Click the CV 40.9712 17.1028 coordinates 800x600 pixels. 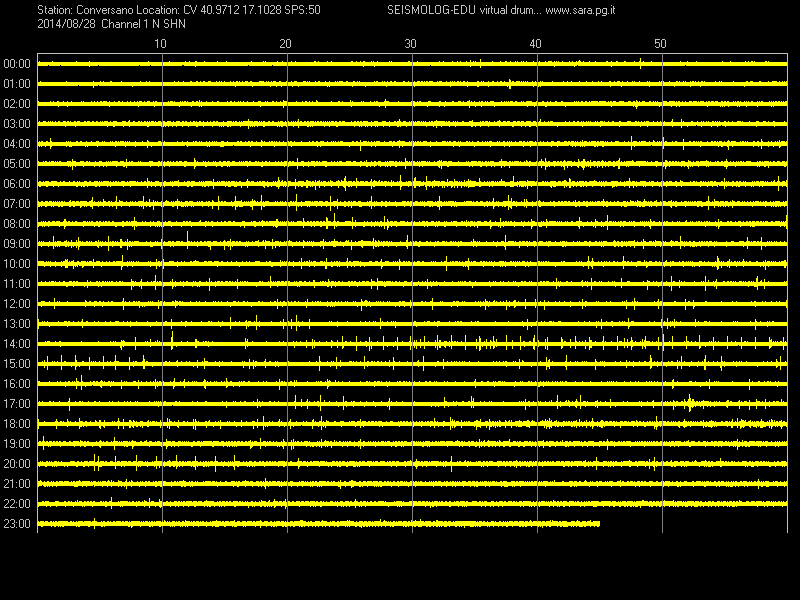232,10
